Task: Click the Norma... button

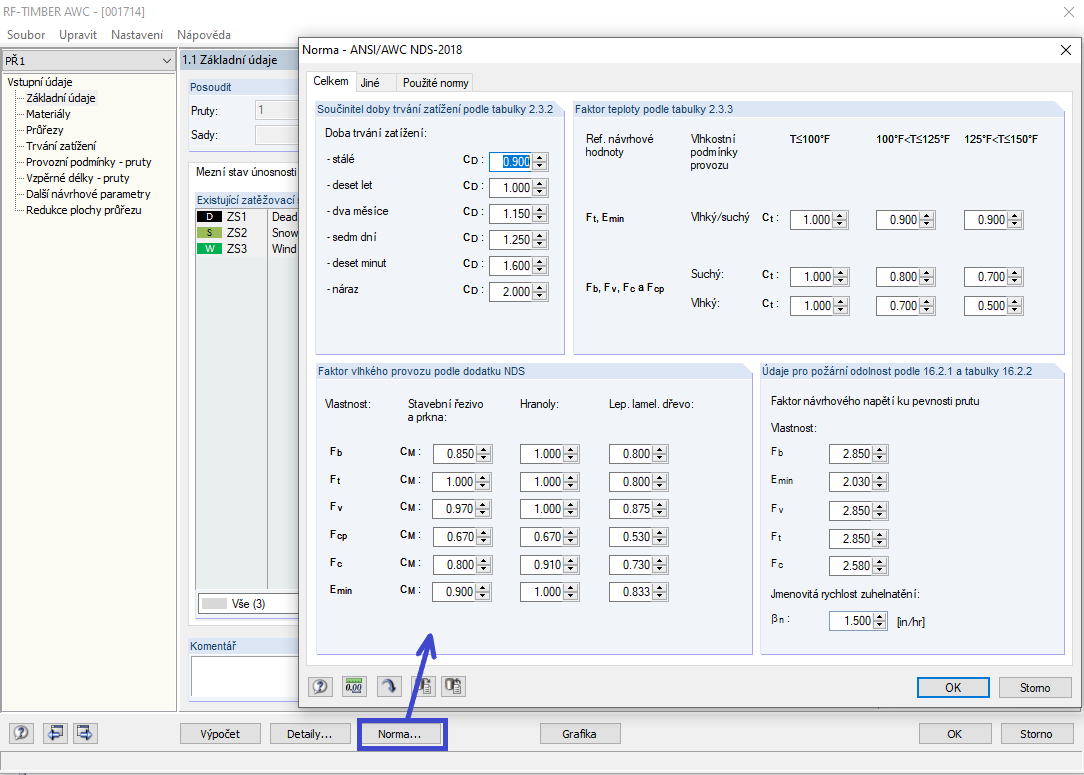Action: [x=399, y=734]
